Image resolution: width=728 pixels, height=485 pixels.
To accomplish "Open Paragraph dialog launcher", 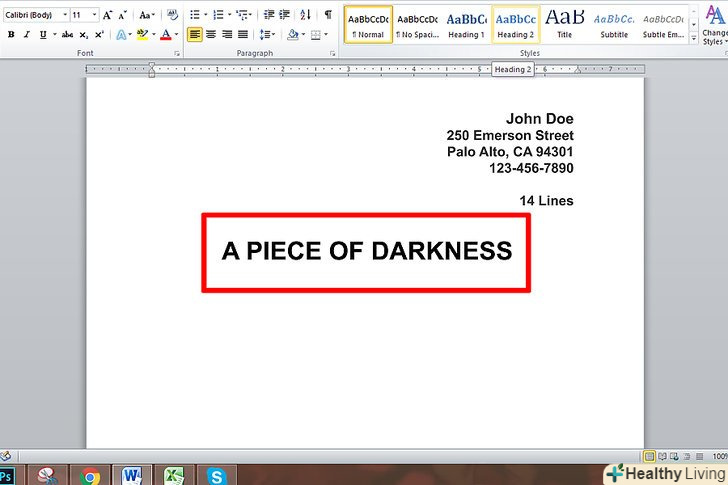I will point(332,54).
